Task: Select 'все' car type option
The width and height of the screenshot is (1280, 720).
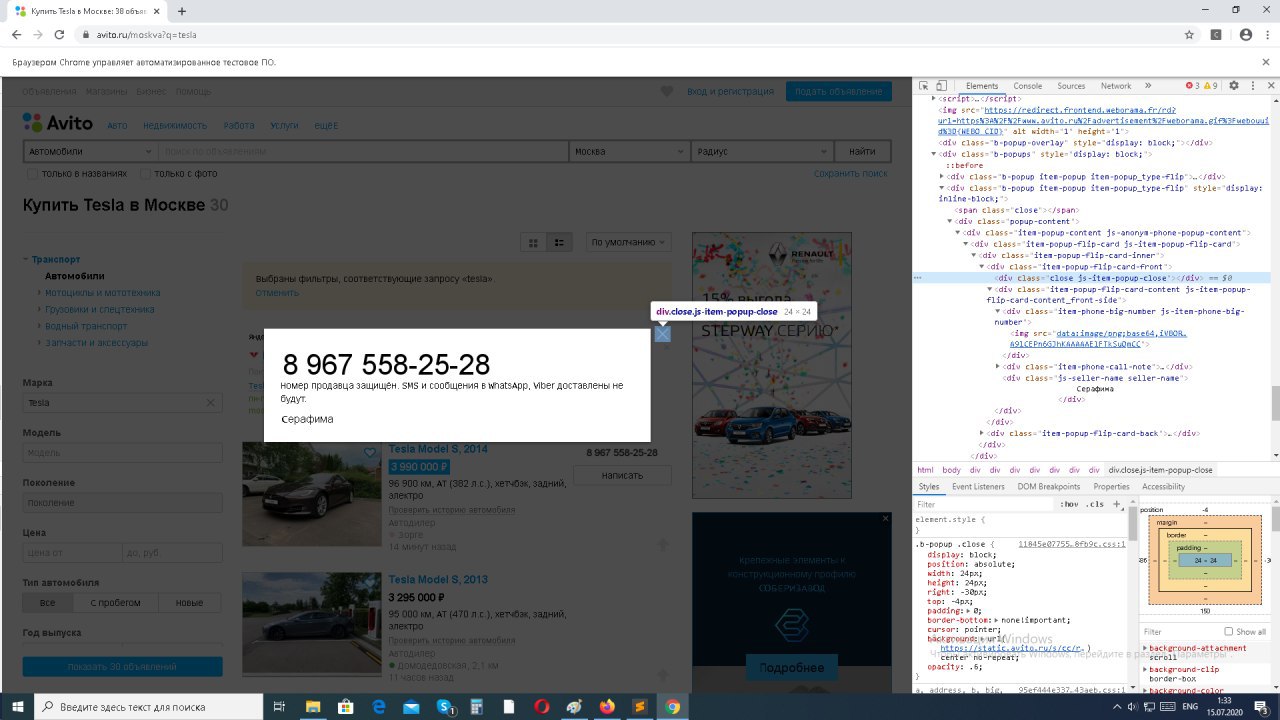Action: coord(47,603)
